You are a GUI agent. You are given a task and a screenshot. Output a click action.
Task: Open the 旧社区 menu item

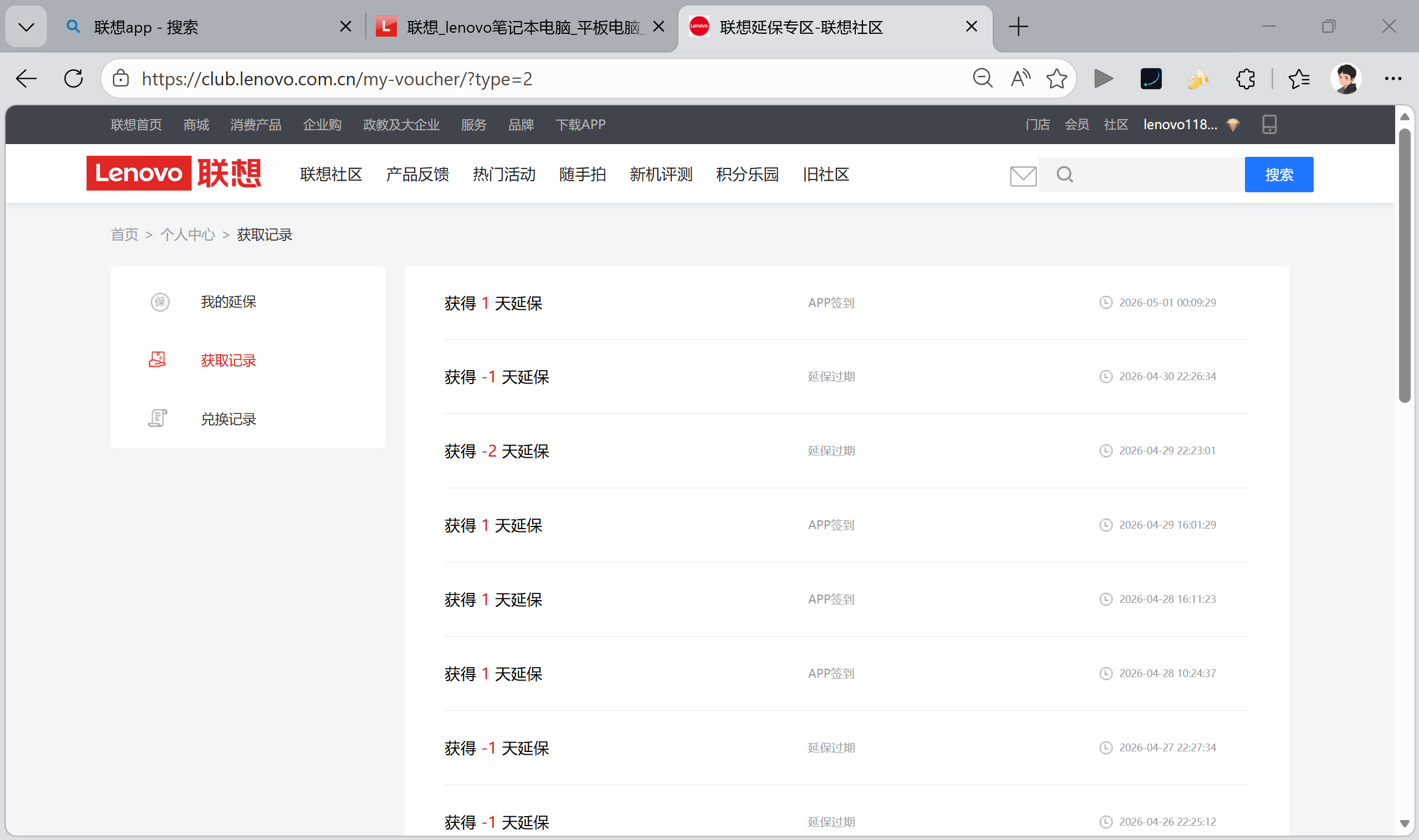click(x=826, y=175)
